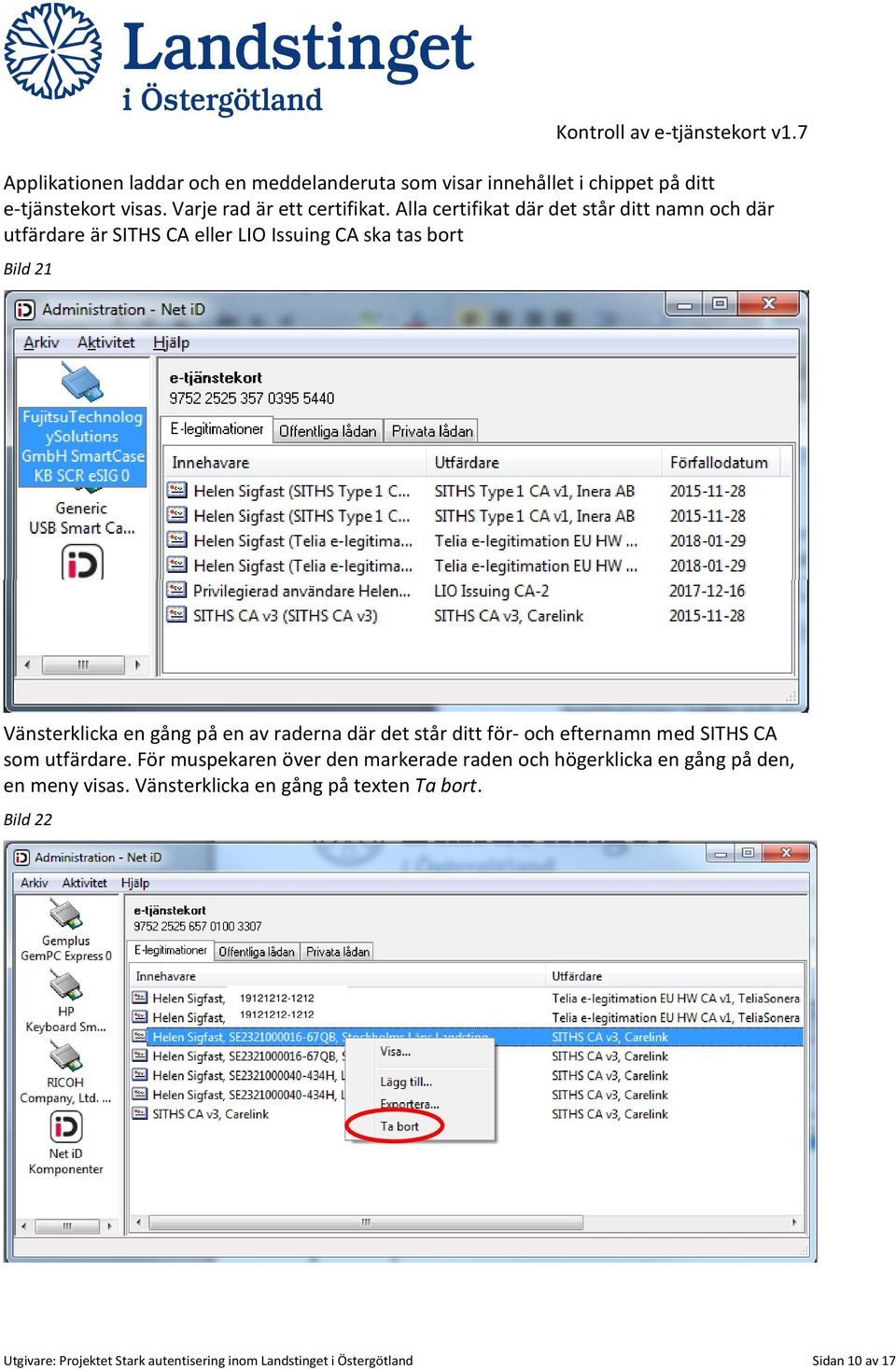The width and height of the screenshot is (896, 1369).
Task: Open Arkiv menu in Bild 22 window
Action: click(35, 883)
